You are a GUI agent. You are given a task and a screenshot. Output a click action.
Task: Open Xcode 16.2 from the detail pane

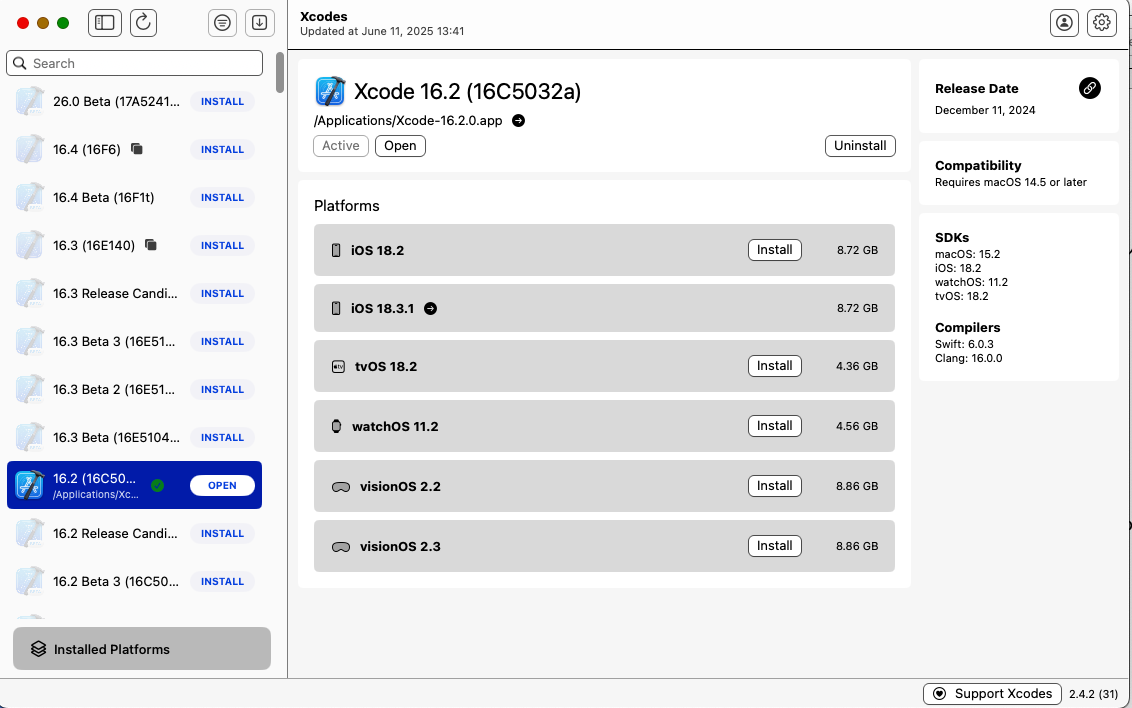pyautogui.click(x=400, y=146)
